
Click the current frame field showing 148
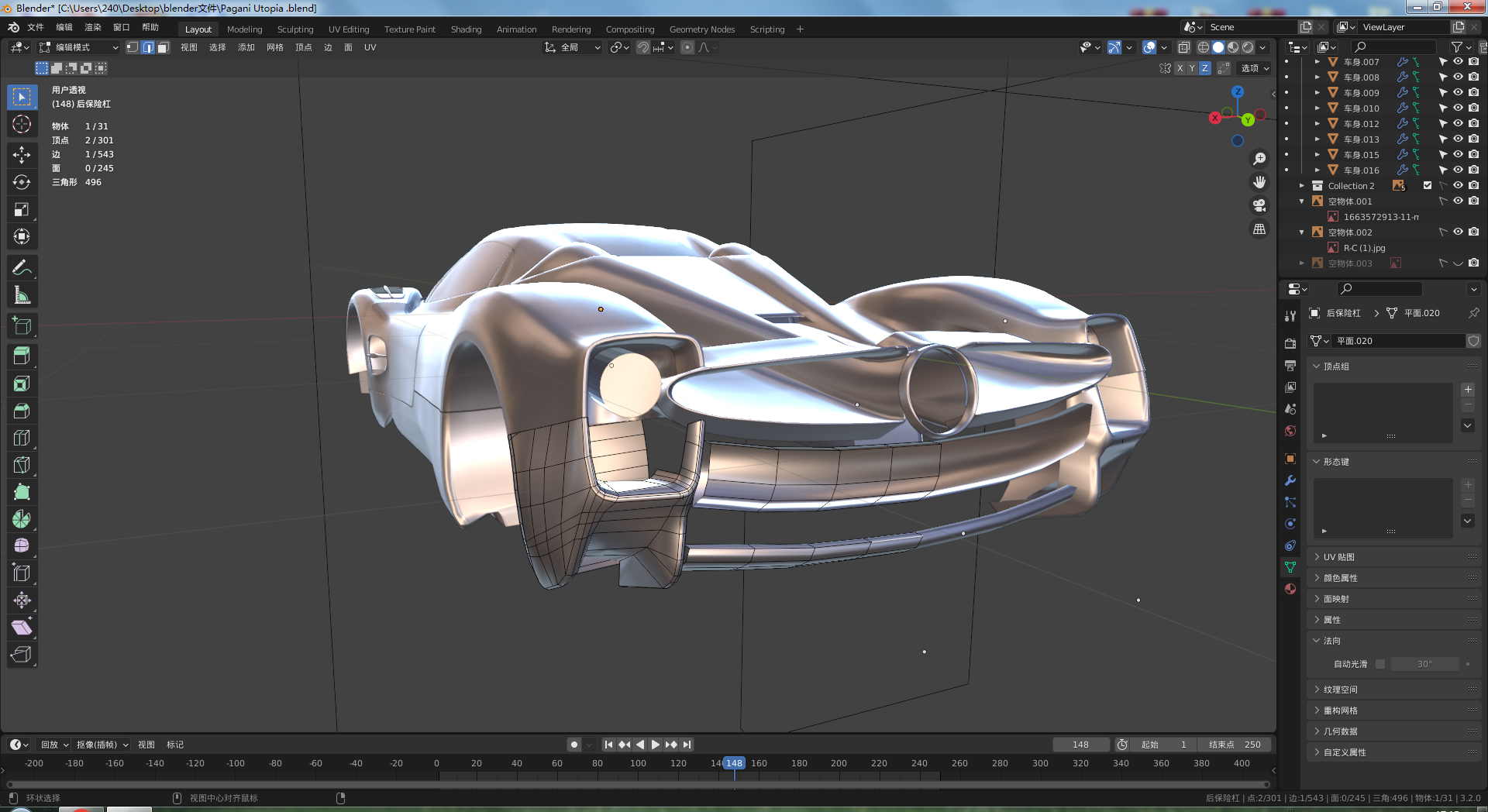pyautogui.click(x=1080, y=745)
